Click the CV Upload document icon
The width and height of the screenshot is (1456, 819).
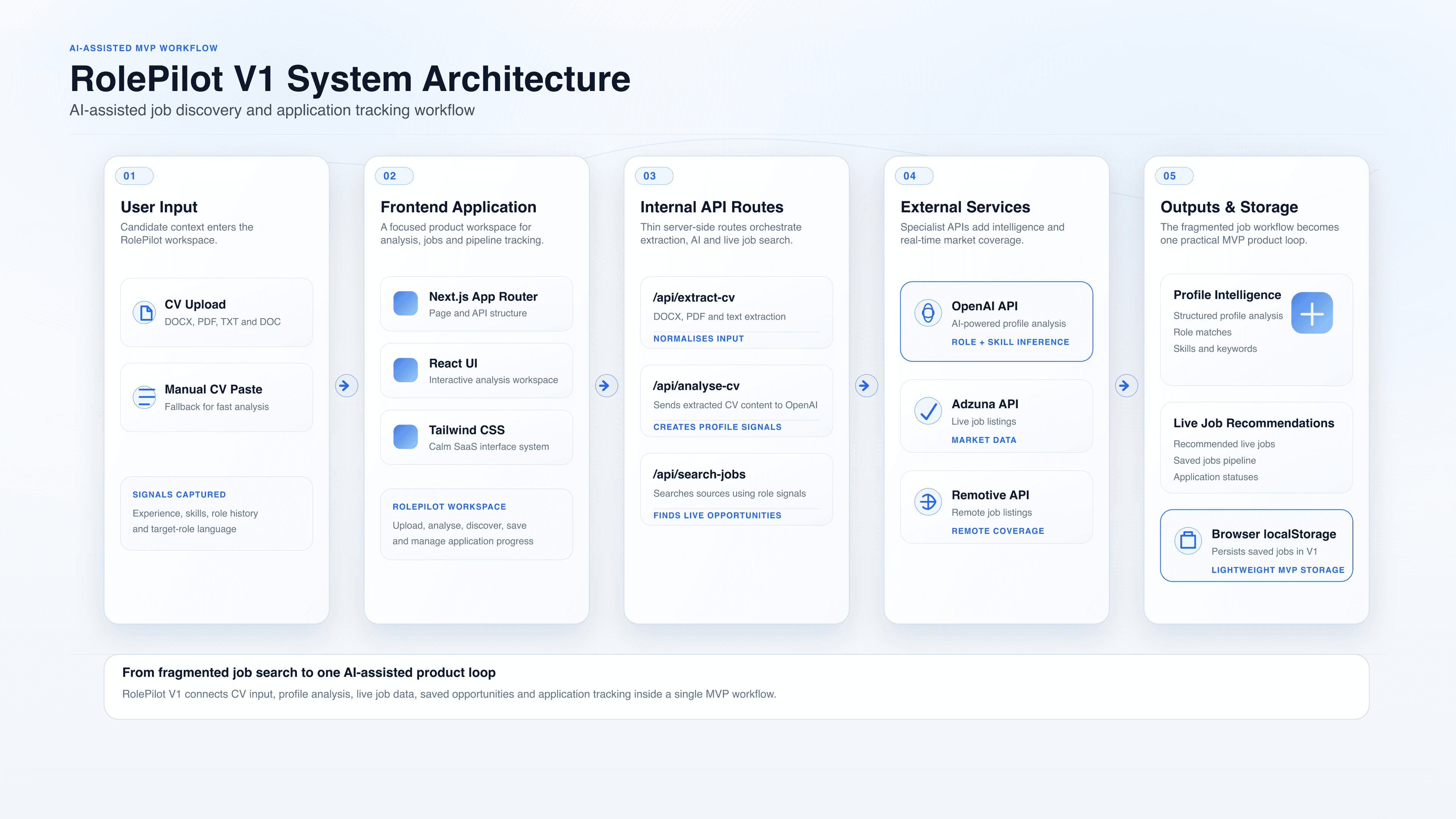(x=145, y=312)
